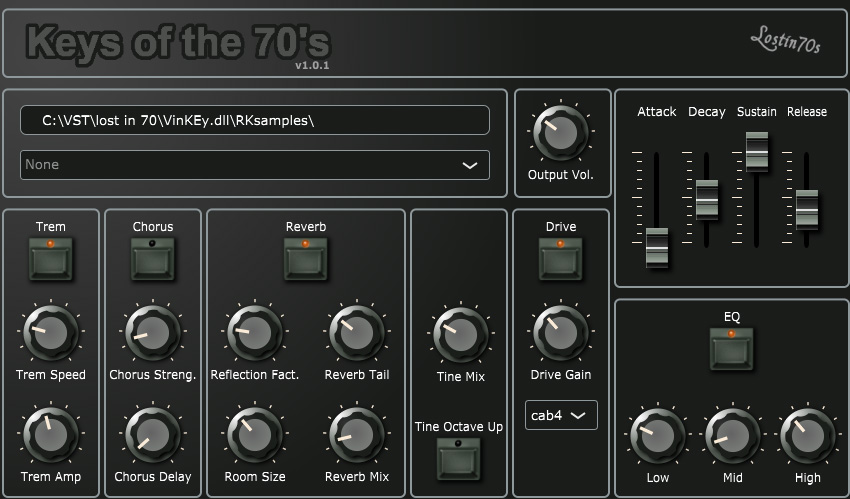Click the Drive Gain knob
Screen dimensions: 850x499
[561, 333]
